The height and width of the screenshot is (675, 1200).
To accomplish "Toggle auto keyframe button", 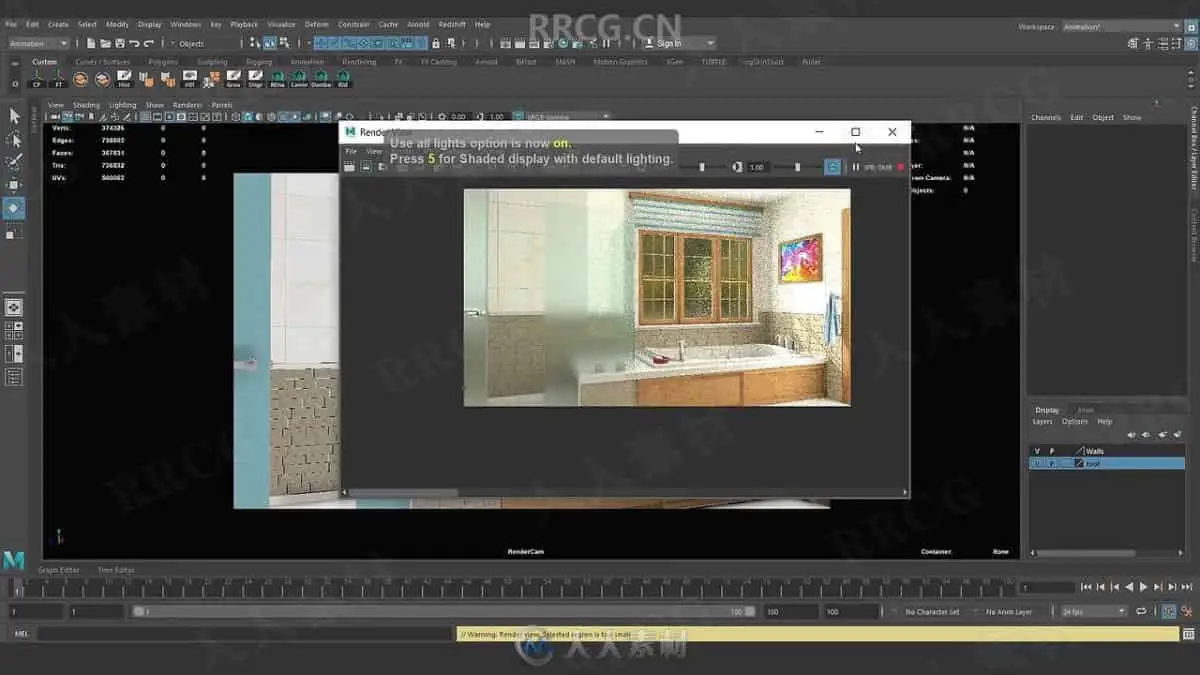I will (x=1168, y=611).
